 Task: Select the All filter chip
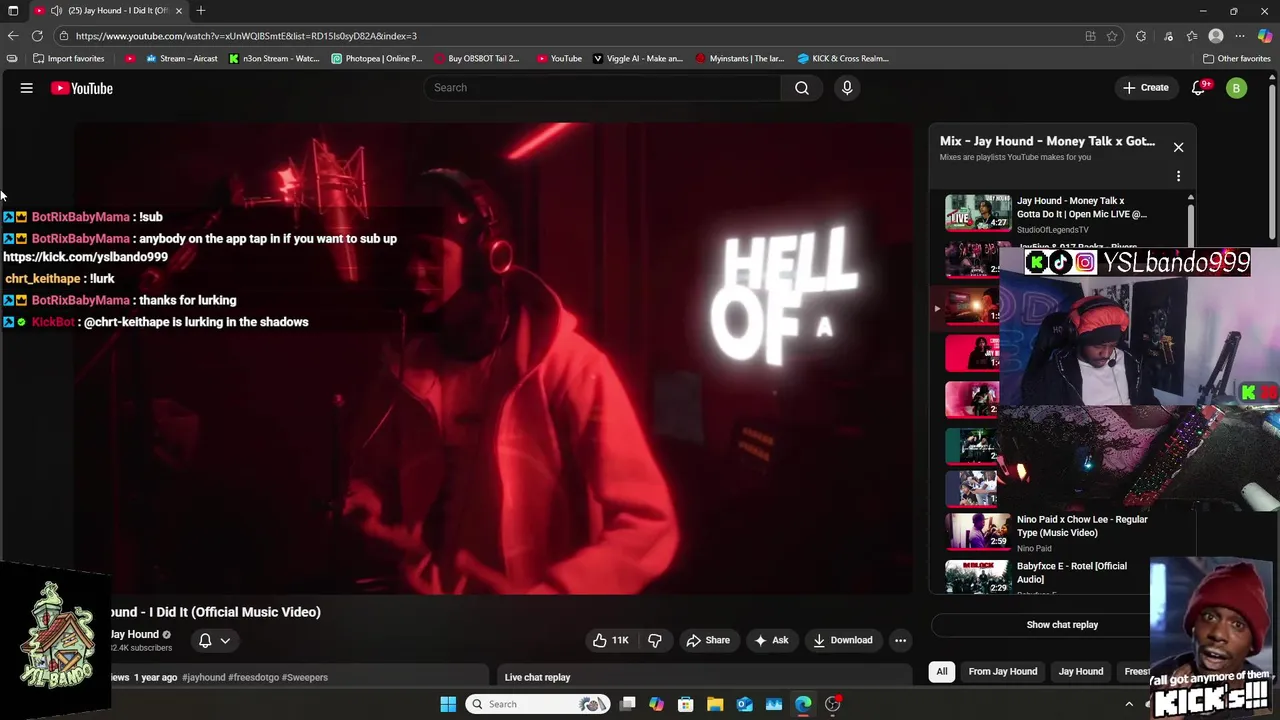pyautogui.click(x=941, y=672)
